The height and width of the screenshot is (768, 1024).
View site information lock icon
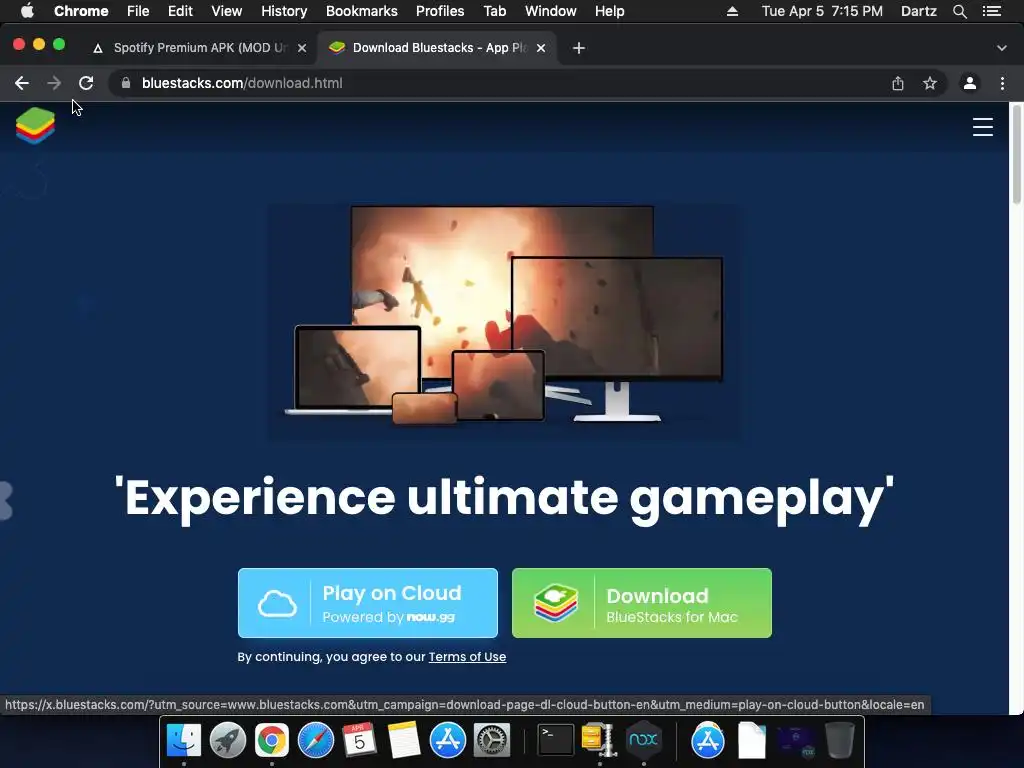point(126,83)
